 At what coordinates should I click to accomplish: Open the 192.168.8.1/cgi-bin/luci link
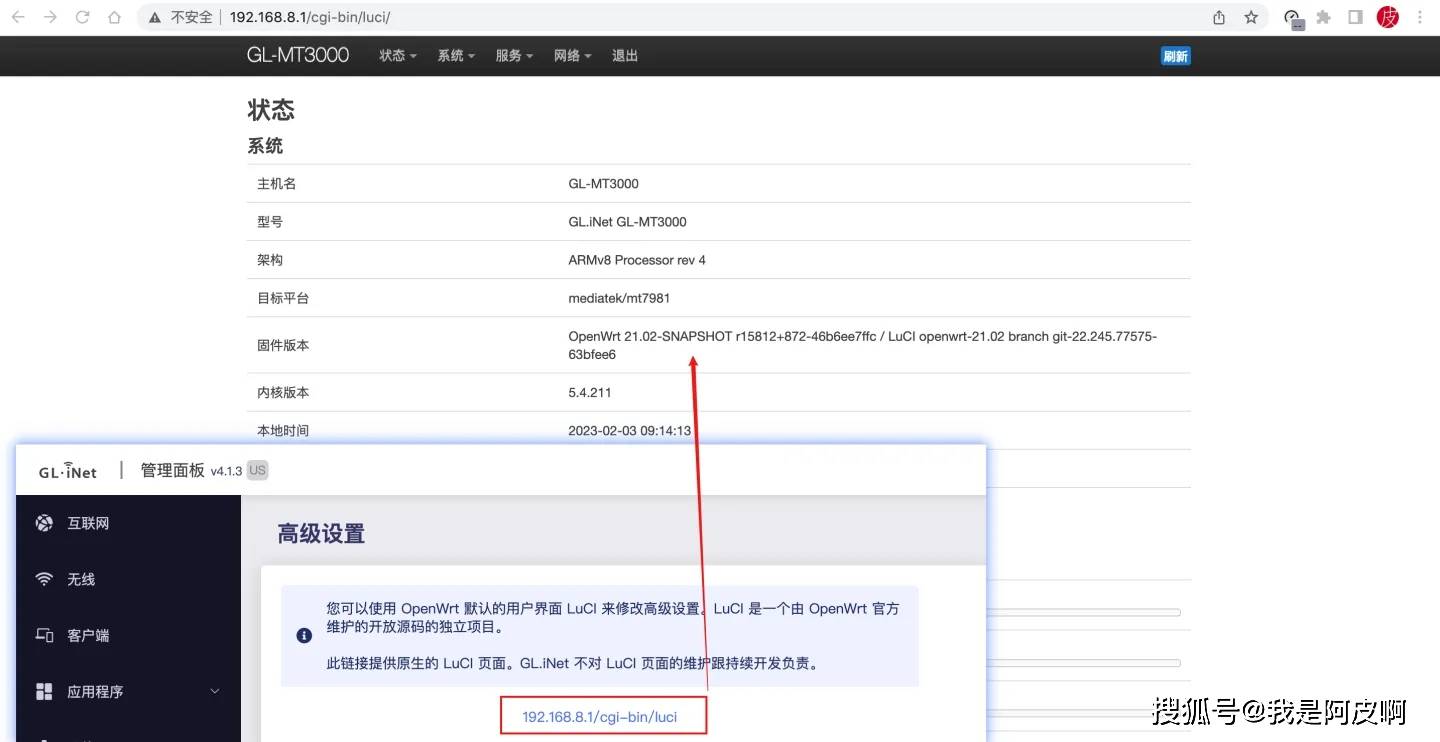pyautogui.click(x=600, y=717)
